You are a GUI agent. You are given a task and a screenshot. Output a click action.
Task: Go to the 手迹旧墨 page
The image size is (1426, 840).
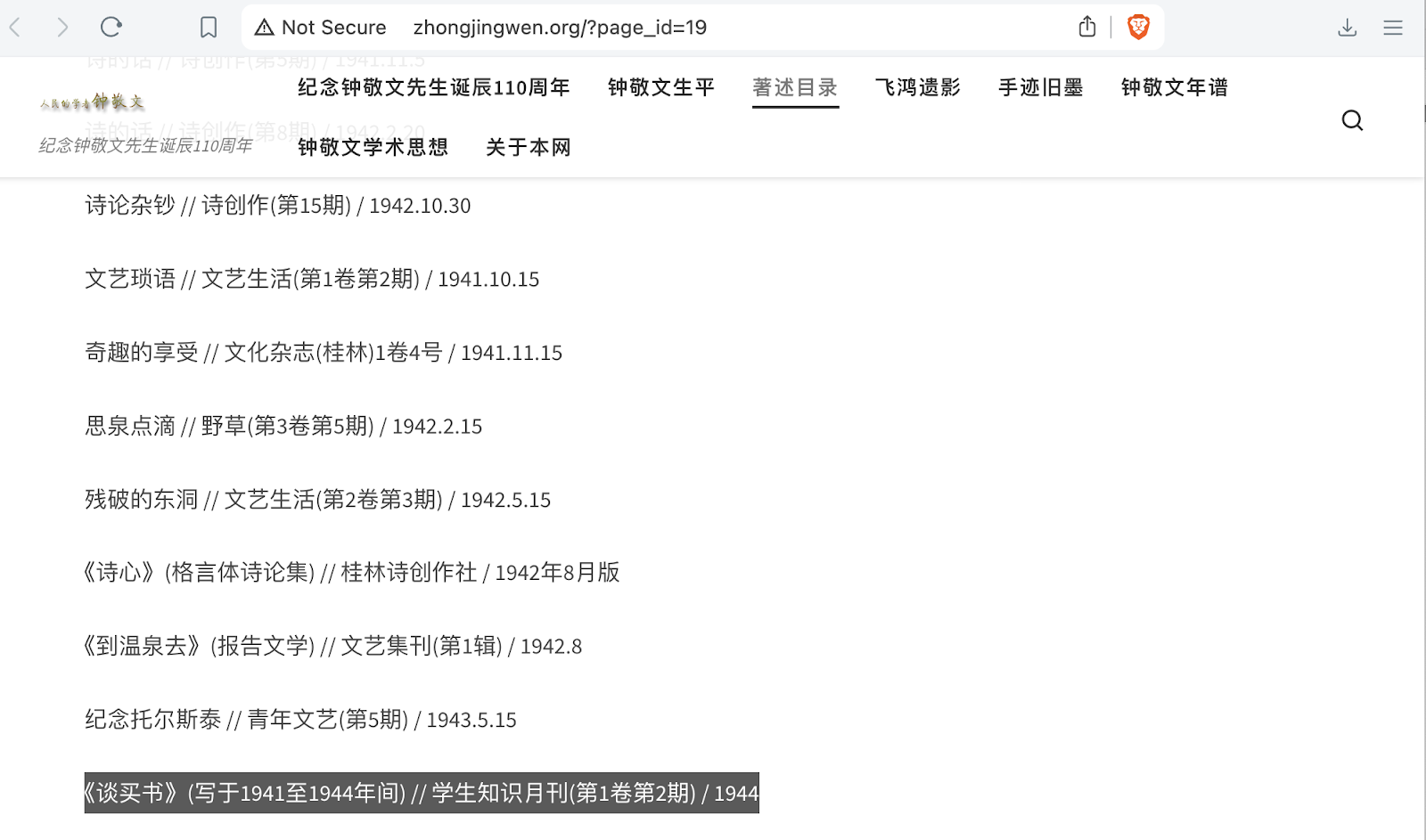[1041, 87]
